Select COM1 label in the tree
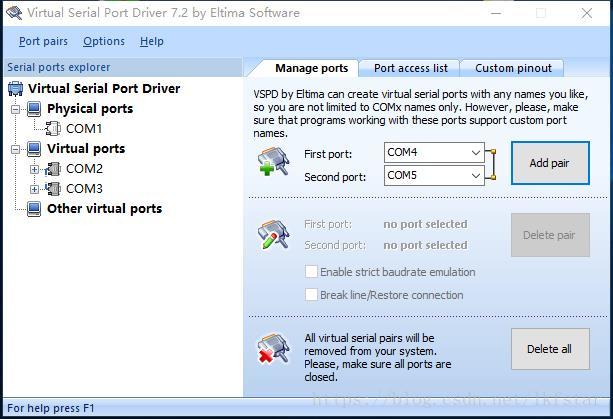This screenshot has width=613, height=419. coord(84,129)
